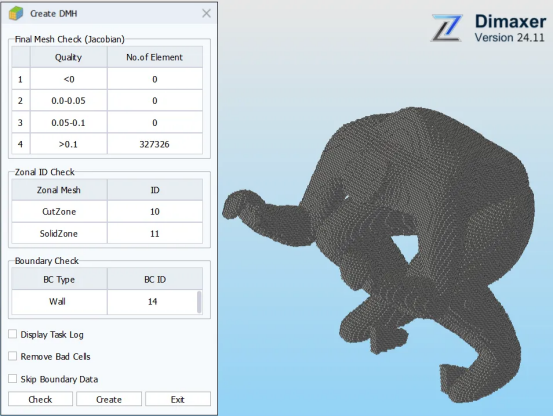Click the Create DMH cube icon
This screenshot has height=416, width=554.
click(16, 13)
